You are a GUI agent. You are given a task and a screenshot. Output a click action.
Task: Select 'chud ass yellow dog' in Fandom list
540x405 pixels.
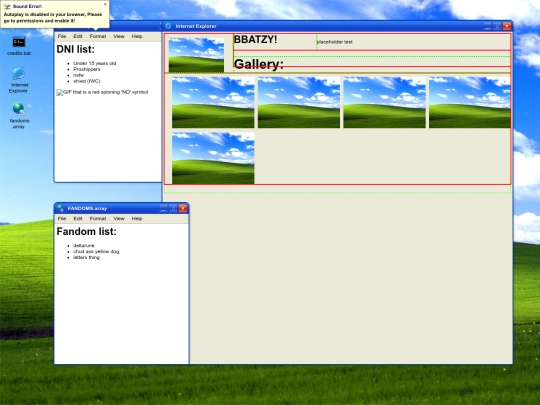tap(96, 251)
